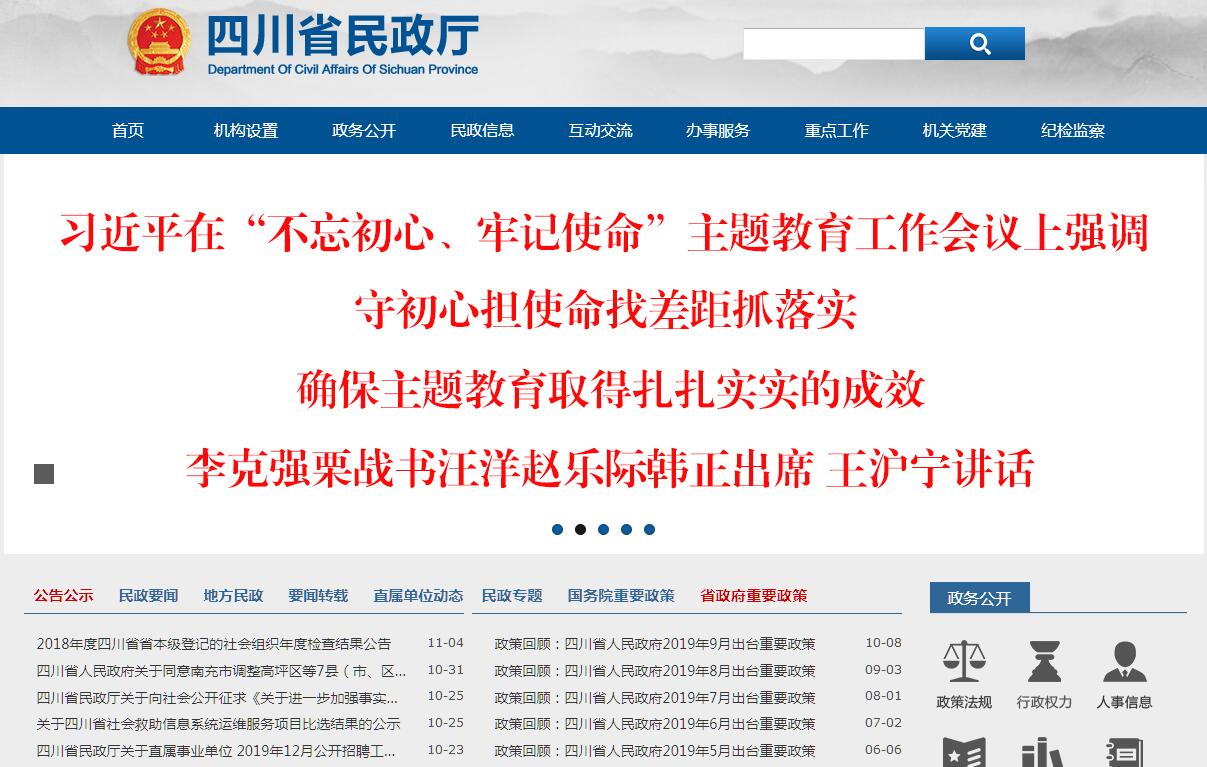
Task: Click the magnifier search button
Action: point(974,44)
